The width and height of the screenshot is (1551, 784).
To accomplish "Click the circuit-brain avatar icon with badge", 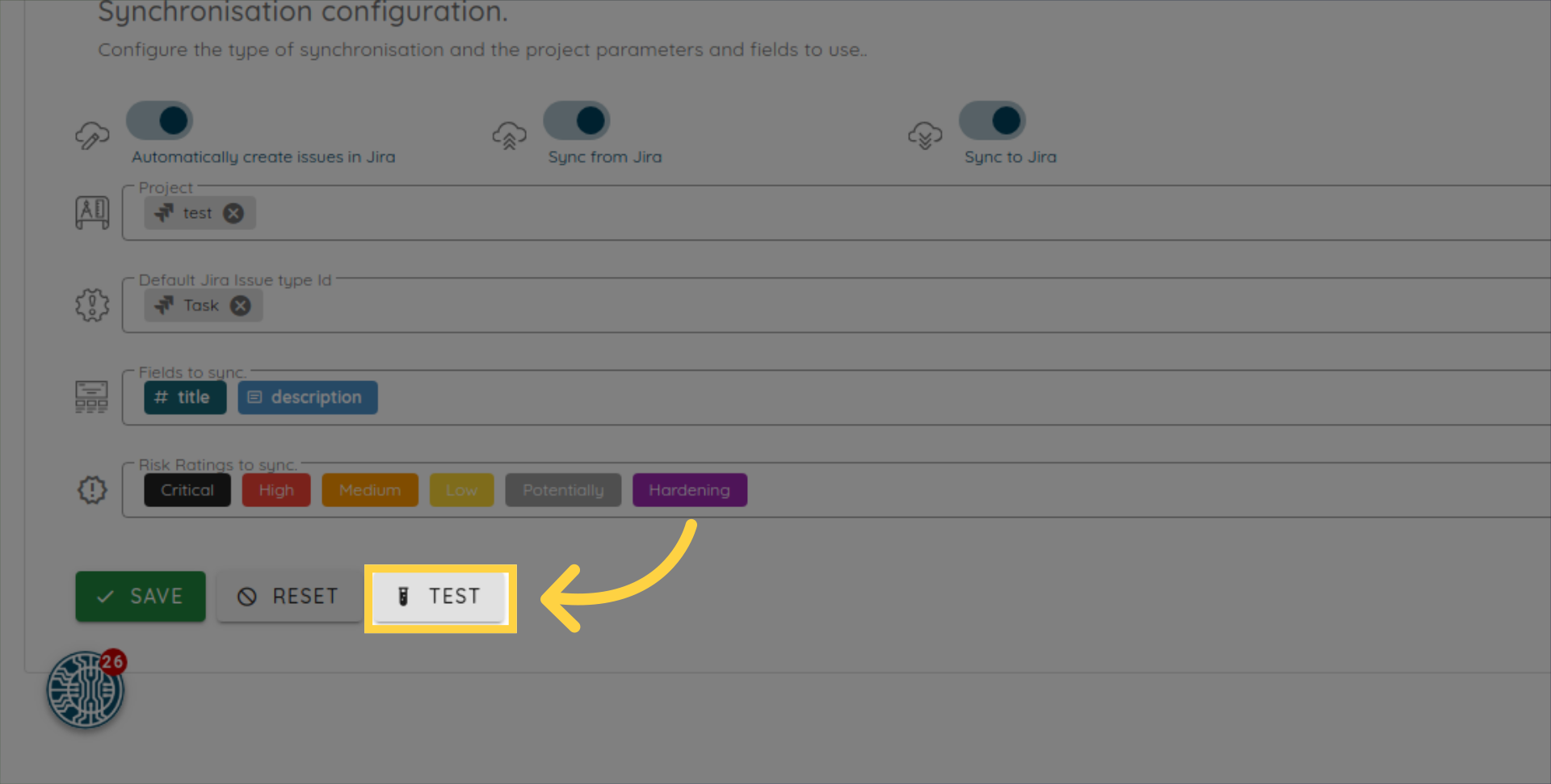I will 85,690.
